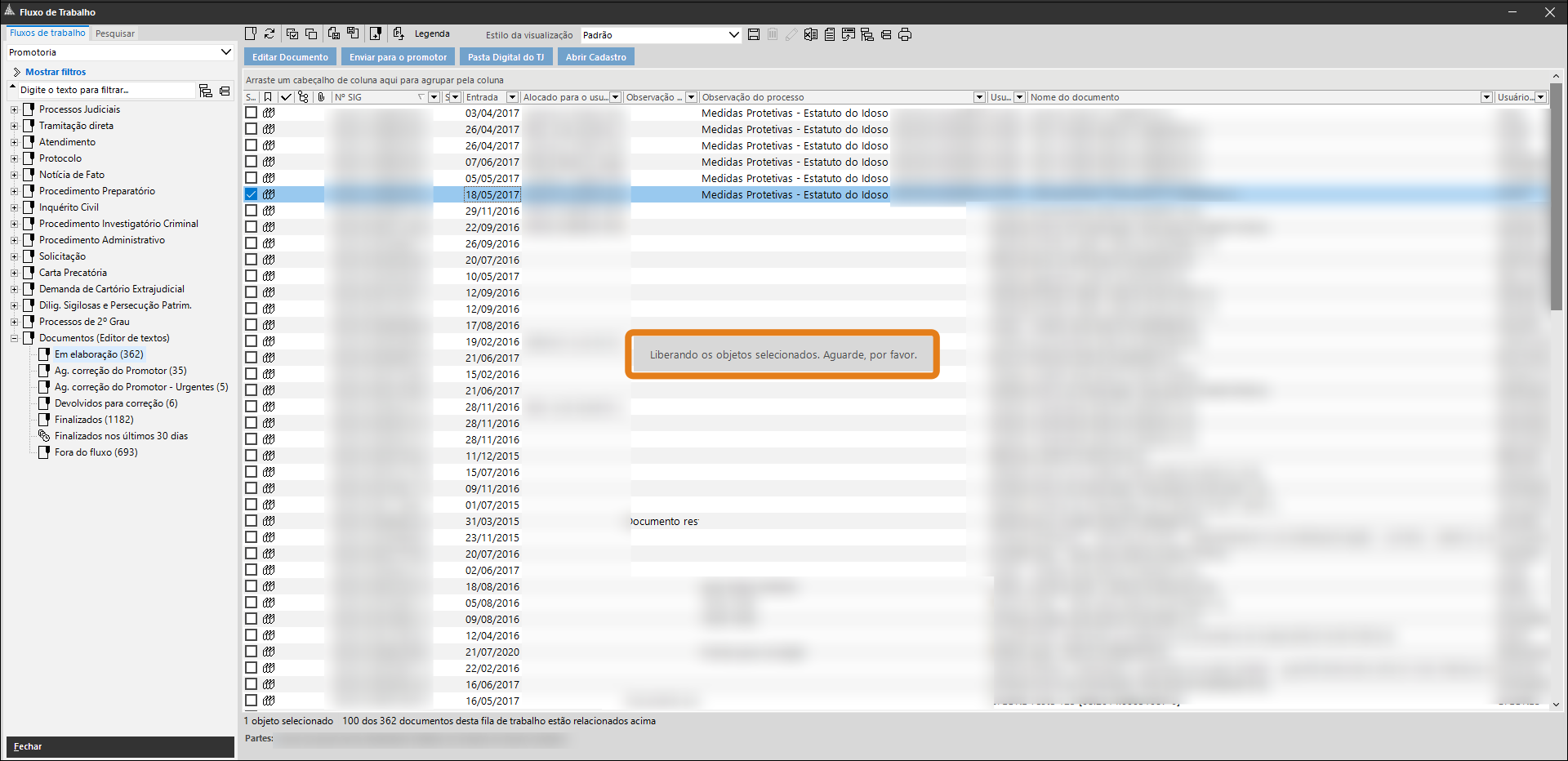
Task: Click the Legenda icon in the toolbar
Action: 399,33
